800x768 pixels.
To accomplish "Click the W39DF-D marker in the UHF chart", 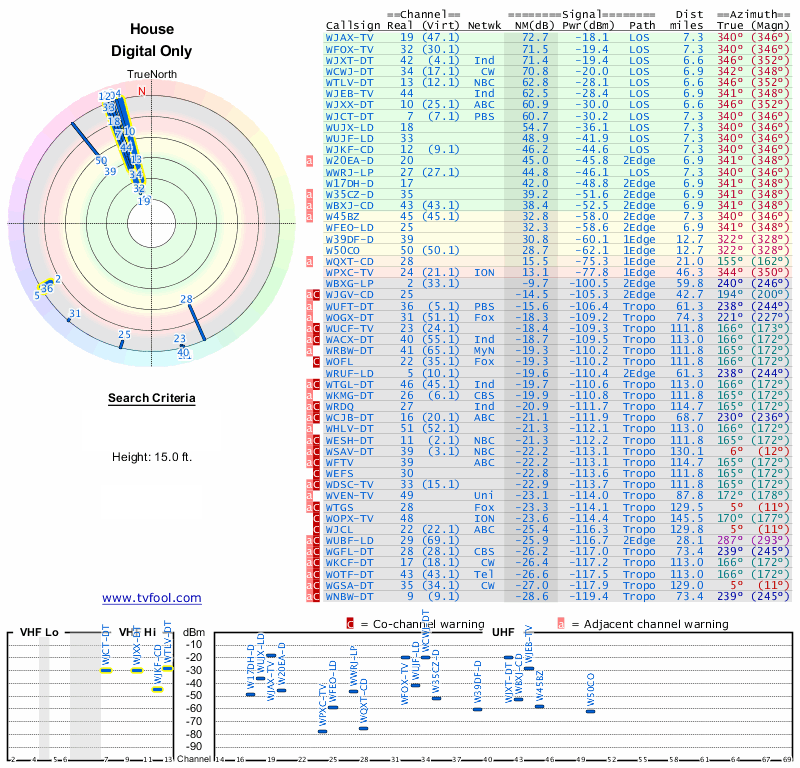I will (478, 709).
